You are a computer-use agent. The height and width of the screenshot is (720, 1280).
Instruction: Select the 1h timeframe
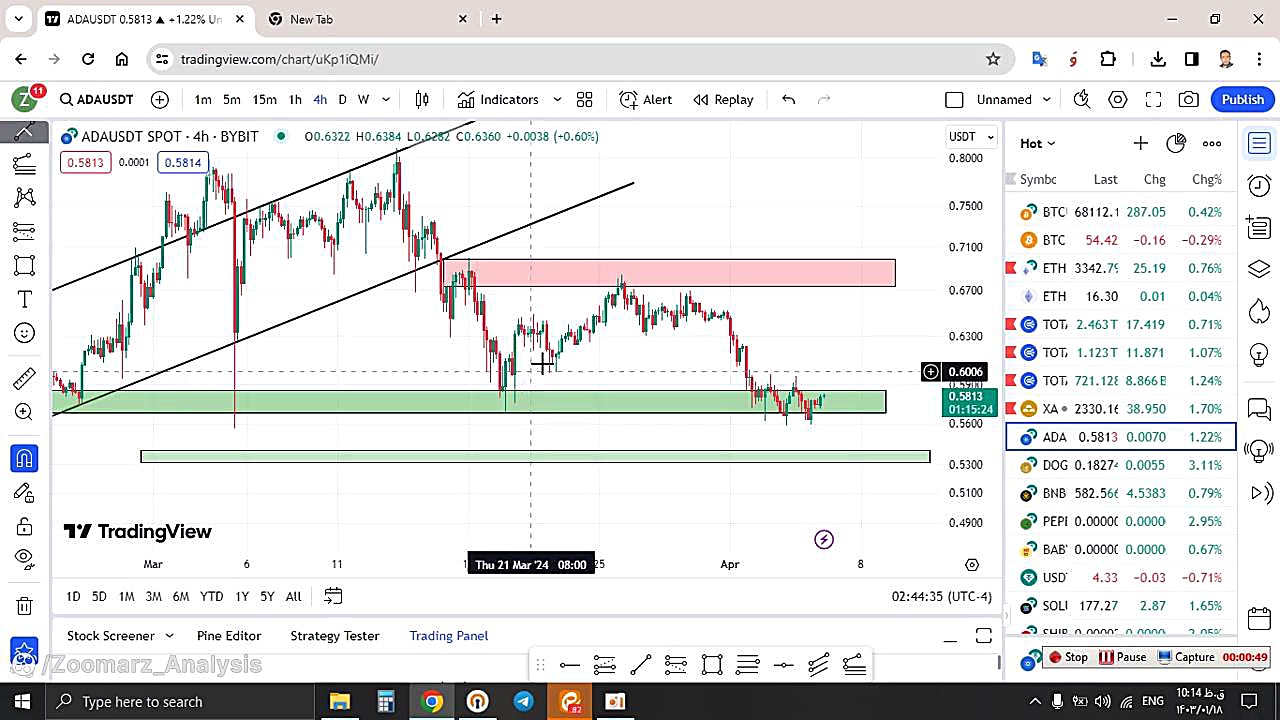pos(295,99)
